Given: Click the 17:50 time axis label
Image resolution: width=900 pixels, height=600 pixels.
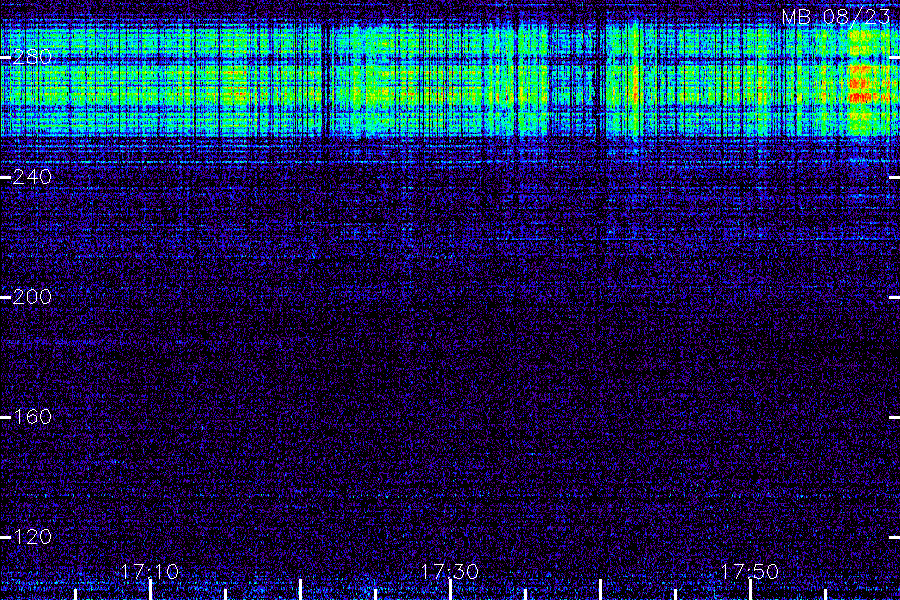Looking at the screenshot, I should point(749,571).
